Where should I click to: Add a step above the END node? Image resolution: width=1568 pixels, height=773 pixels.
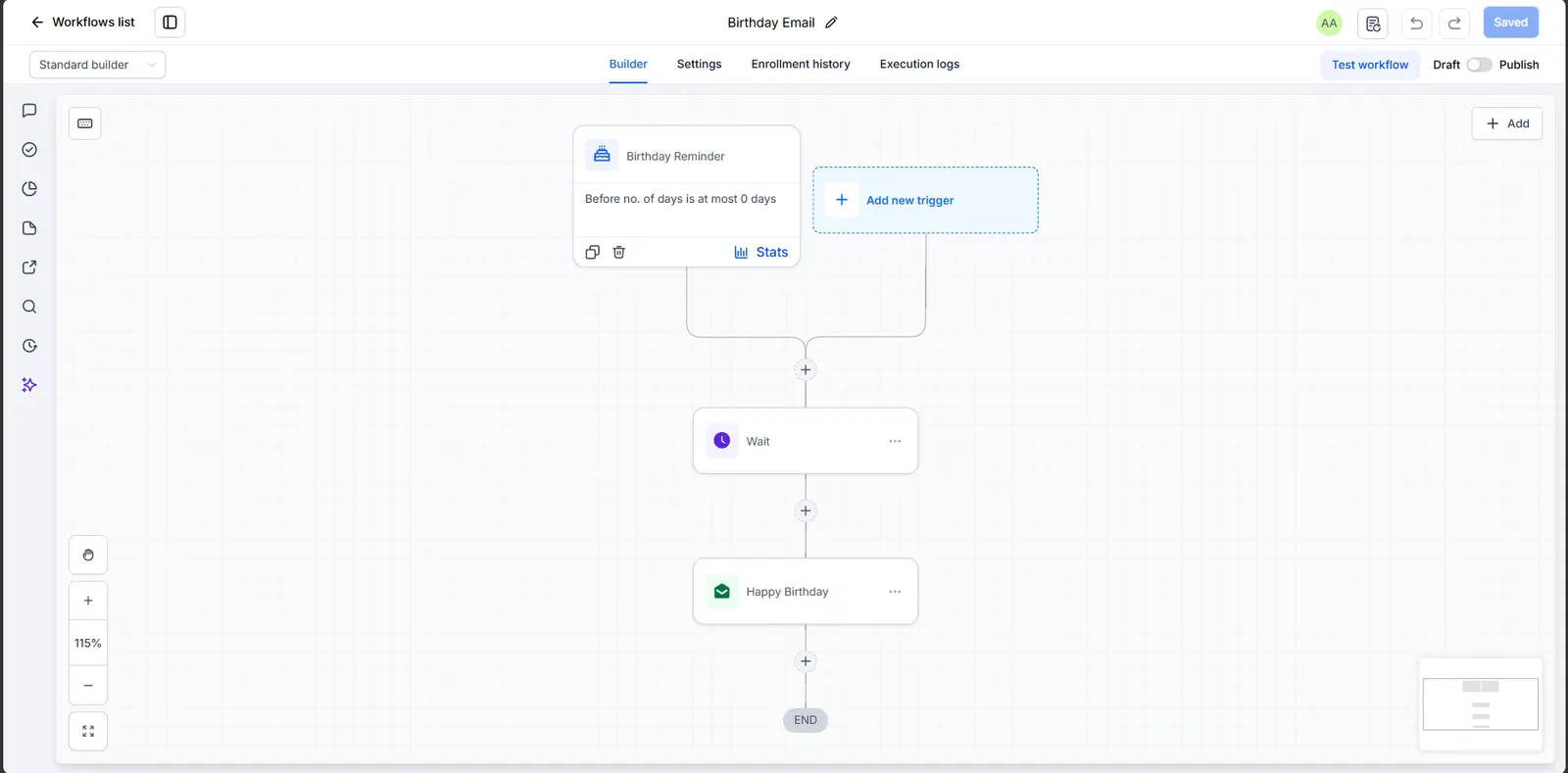click(806, 661)
